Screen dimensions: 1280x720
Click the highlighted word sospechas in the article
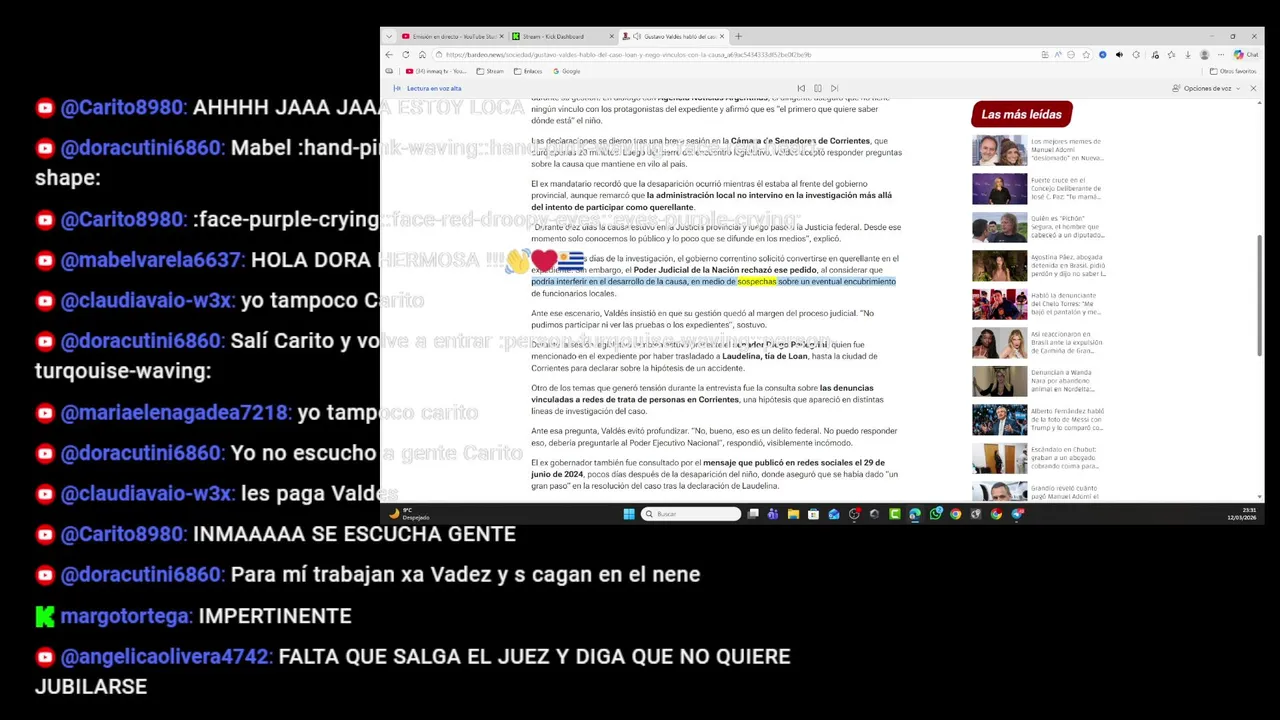757,282
